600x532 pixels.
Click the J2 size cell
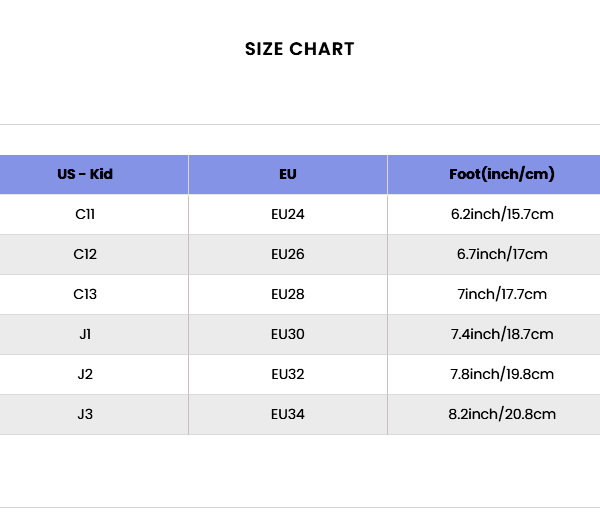pos(85,374)
